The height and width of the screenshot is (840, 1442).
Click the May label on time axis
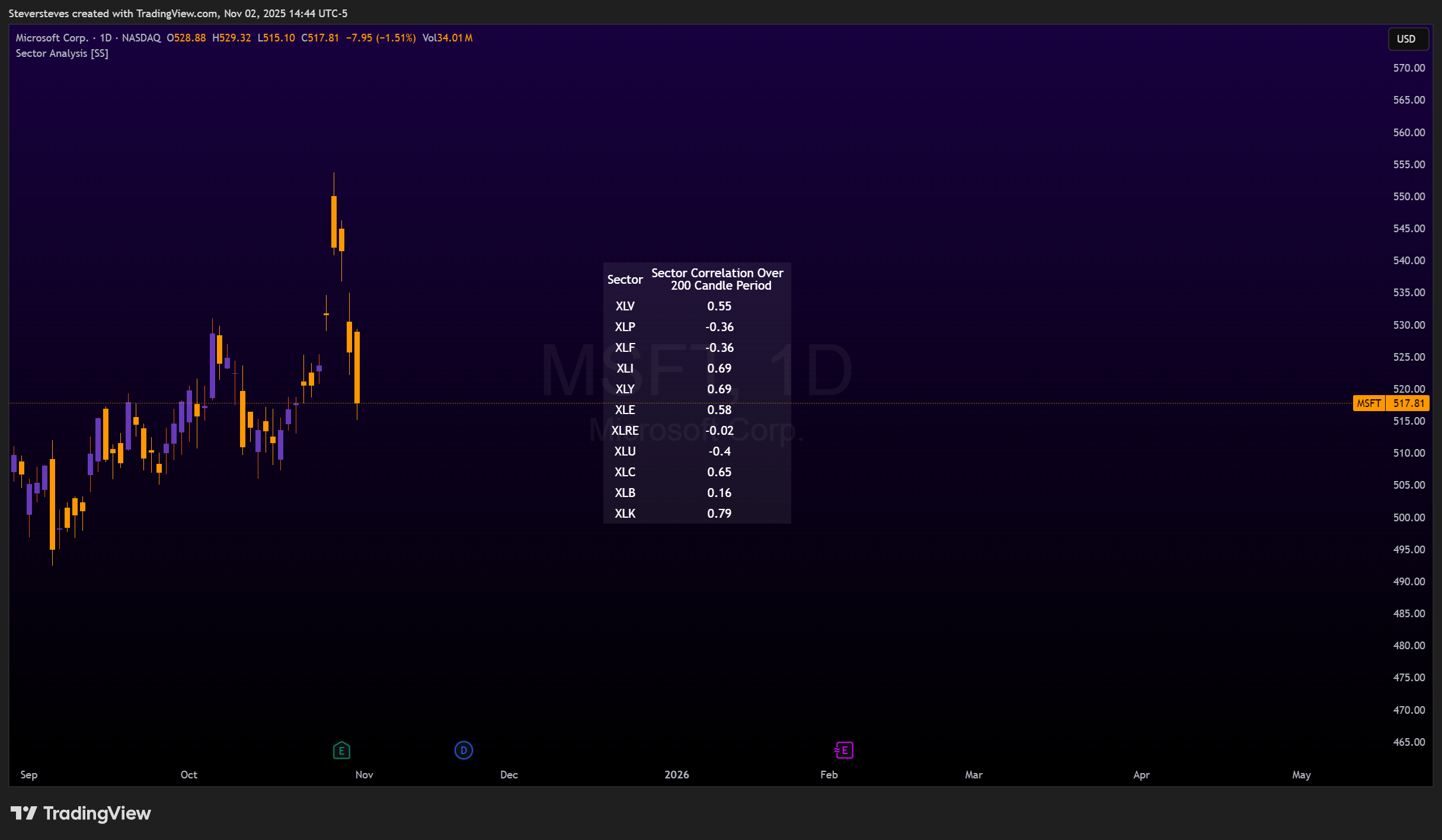tap(1302, 775)
